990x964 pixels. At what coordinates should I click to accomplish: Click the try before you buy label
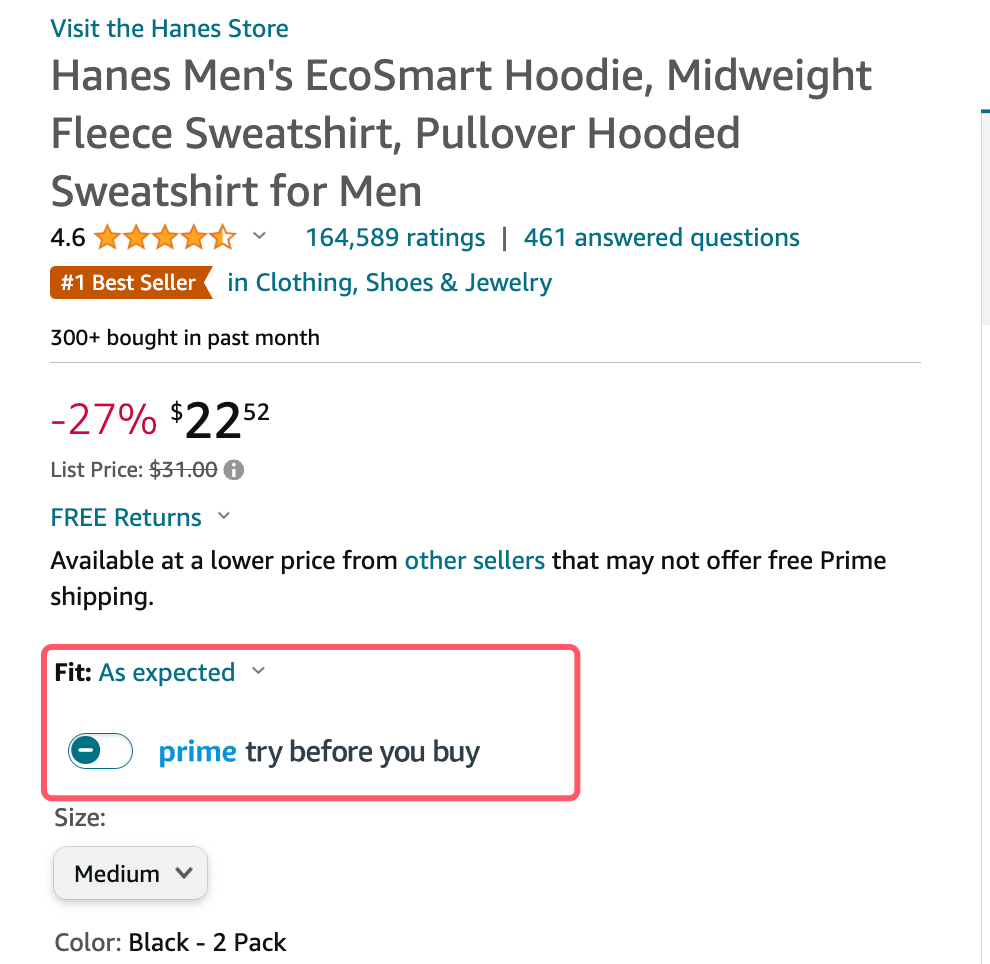pyautogui.click(x=362, y=751)
